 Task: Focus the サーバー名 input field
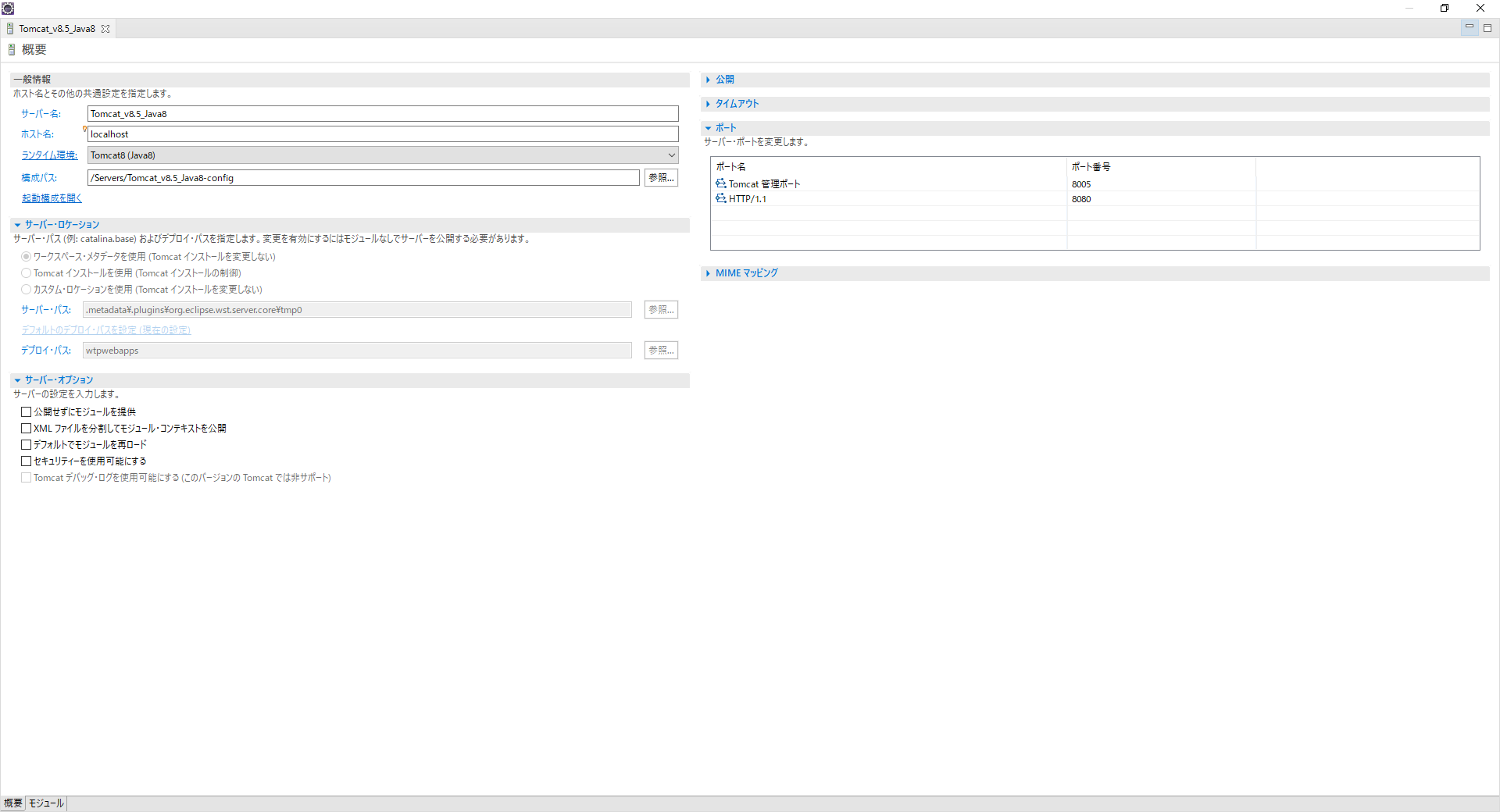383,114
